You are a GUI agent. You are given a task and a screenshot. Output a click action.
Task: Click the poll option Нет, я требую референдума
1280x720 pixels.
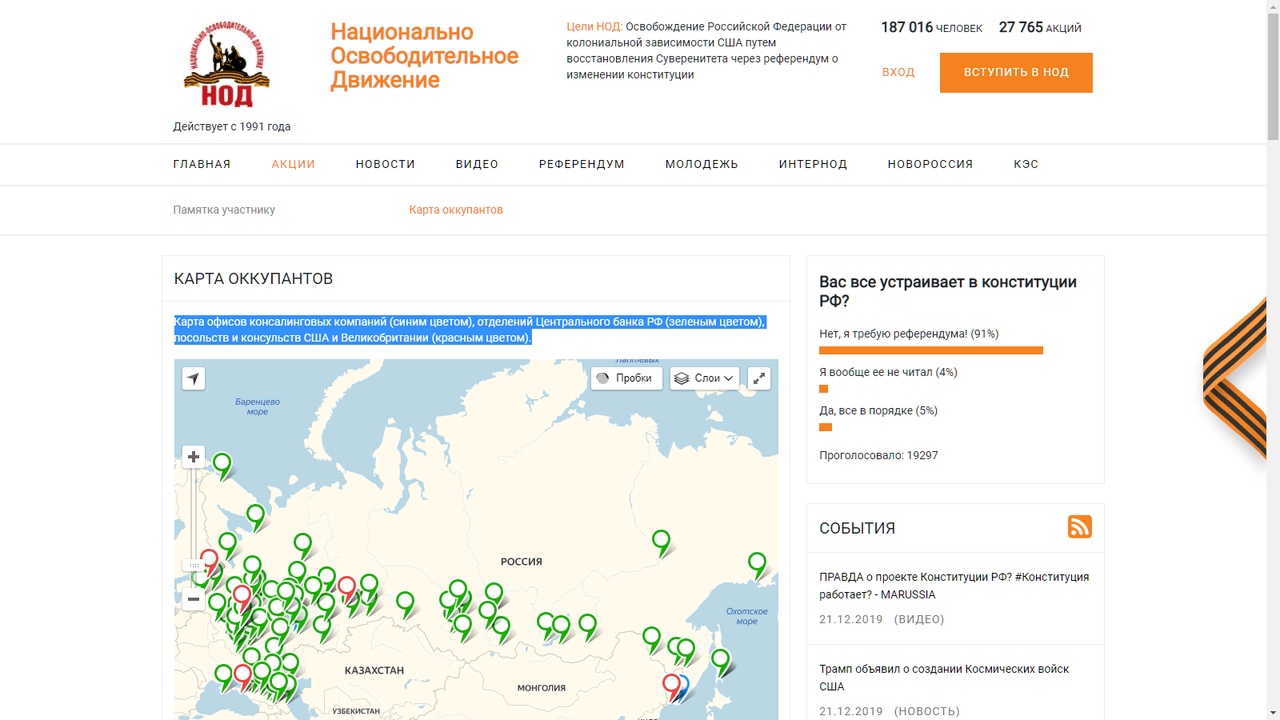909,334
